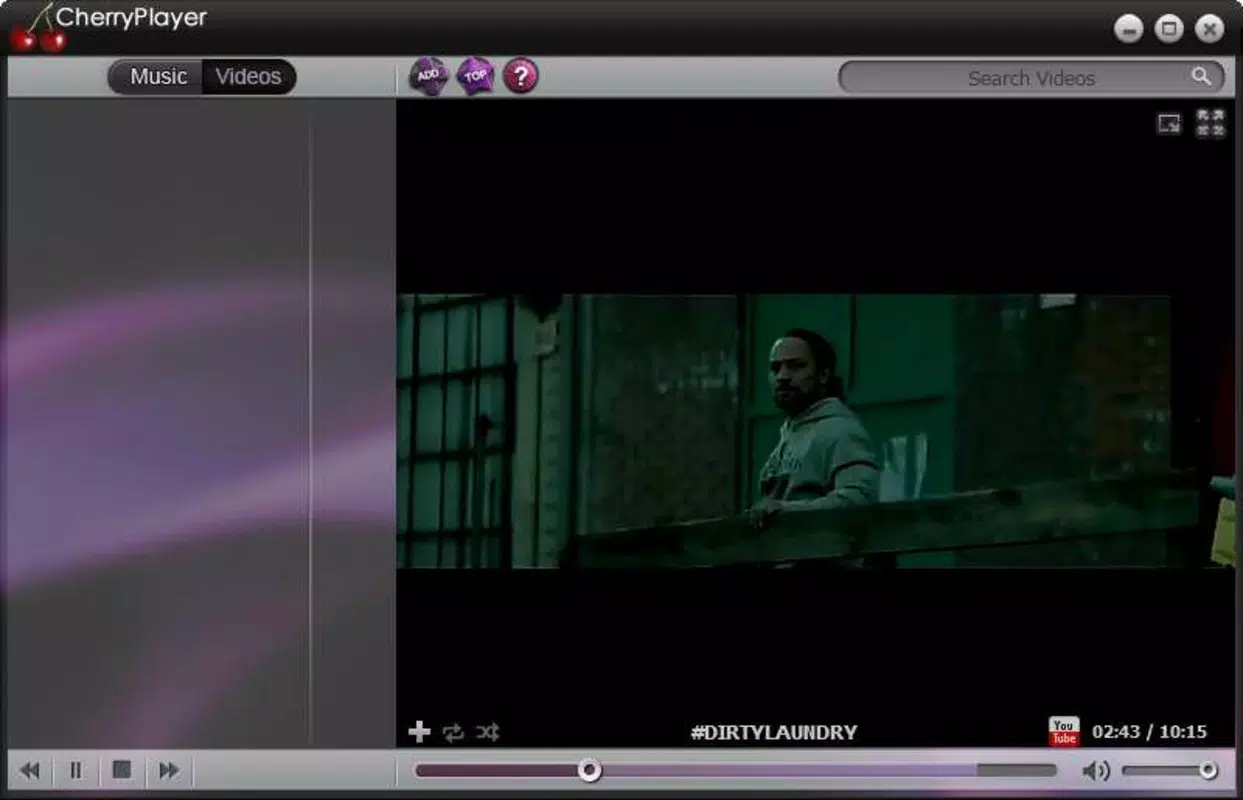
Task: Toggle repeat playback
Action: [x=453, y=733]
